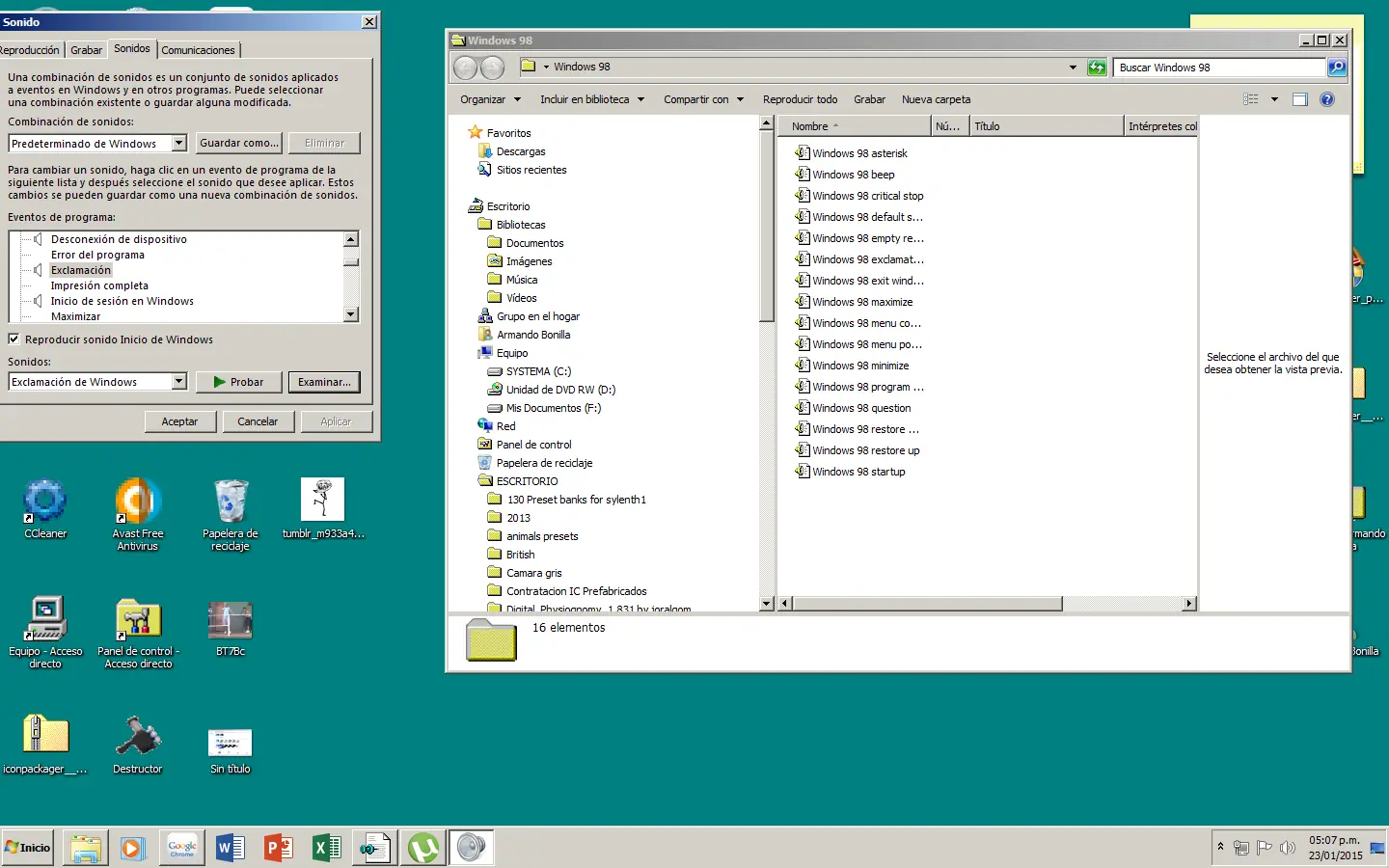Viewport: 1389px width, 868px height.
Task: Click the volume icon in system tray
Action: click(x=1288, y=848)
